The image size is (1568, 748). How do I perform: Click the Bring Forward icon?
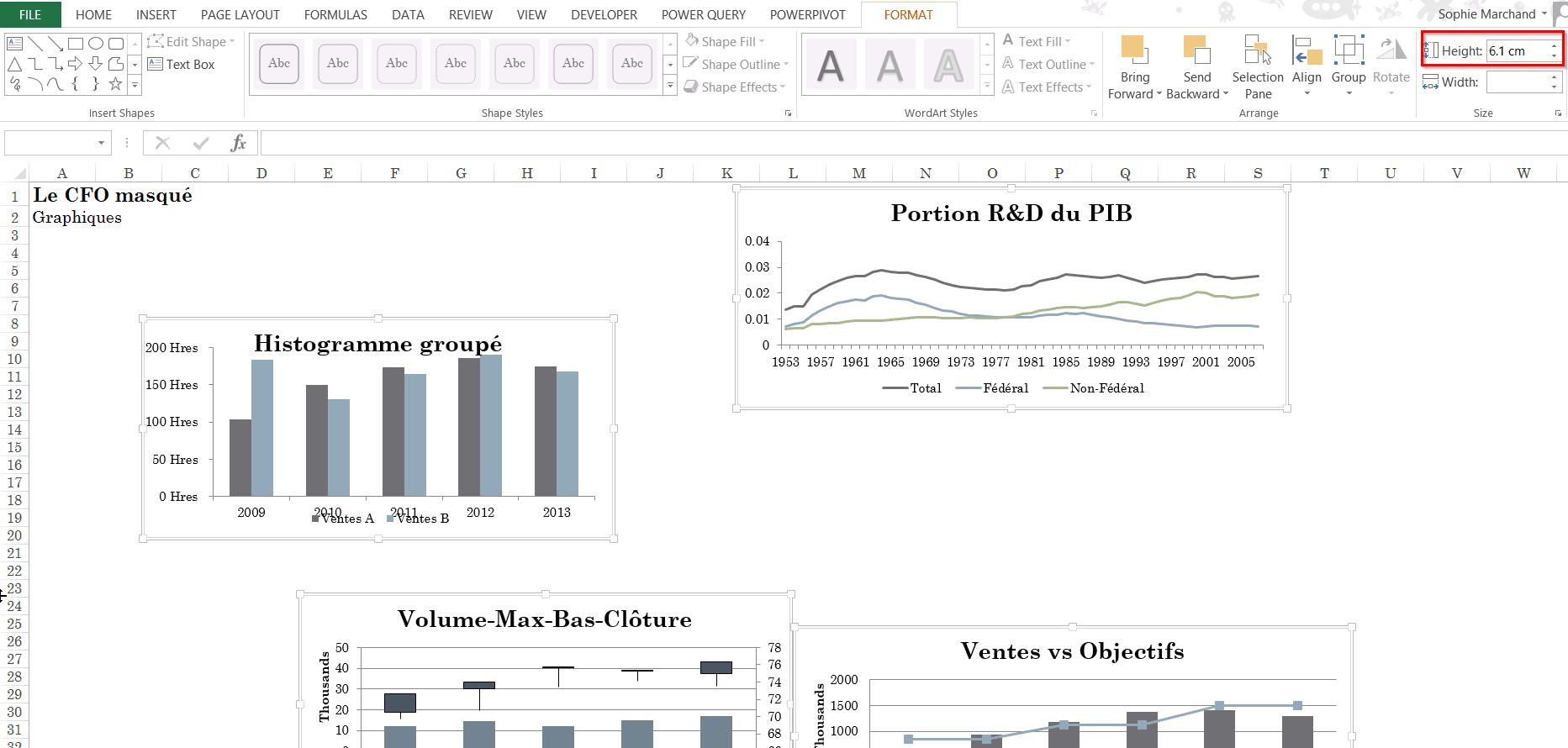pos(1133,50)
